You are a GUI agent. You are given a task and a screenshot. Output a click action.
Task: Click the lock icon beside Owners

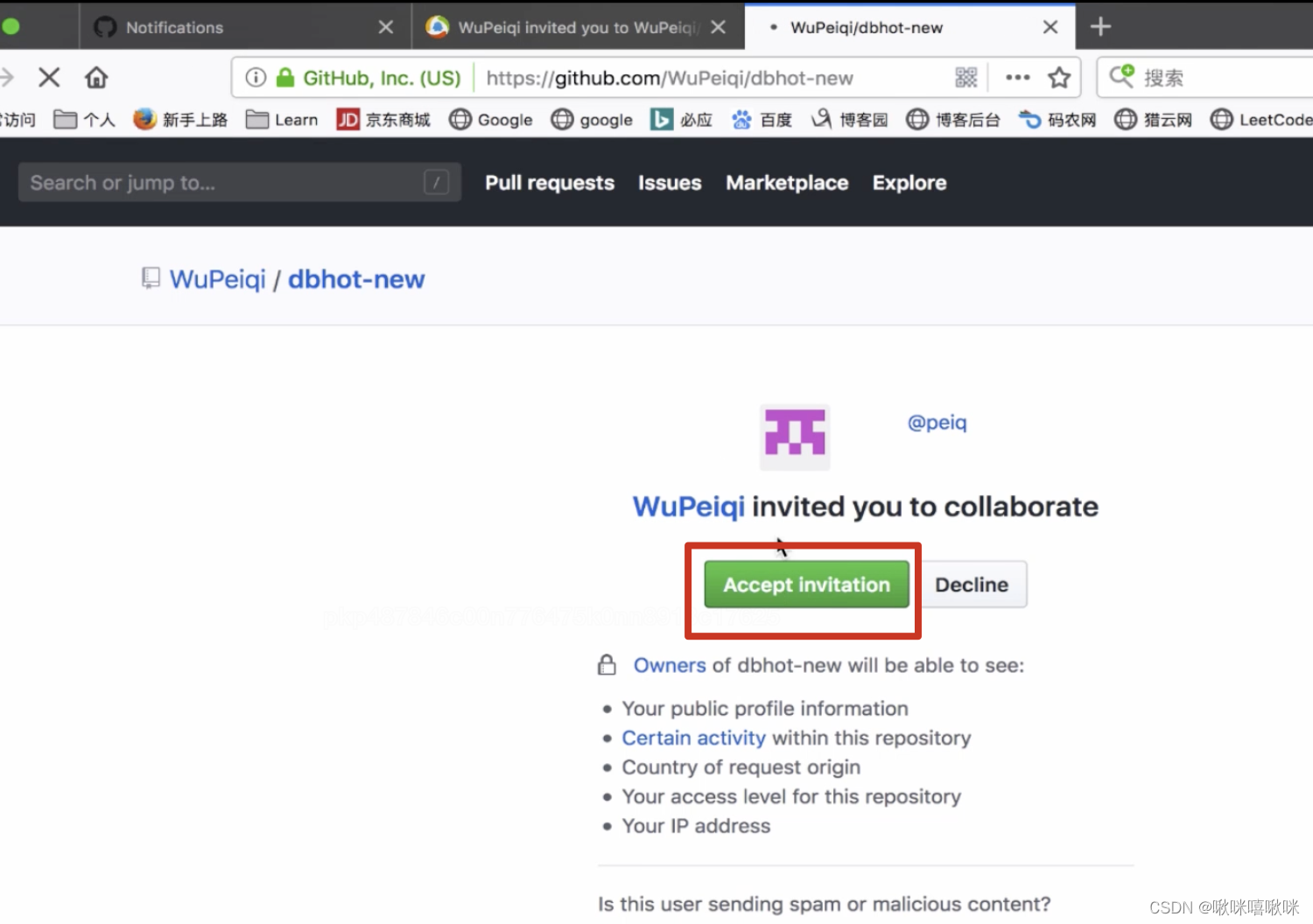tap(607, 665)
